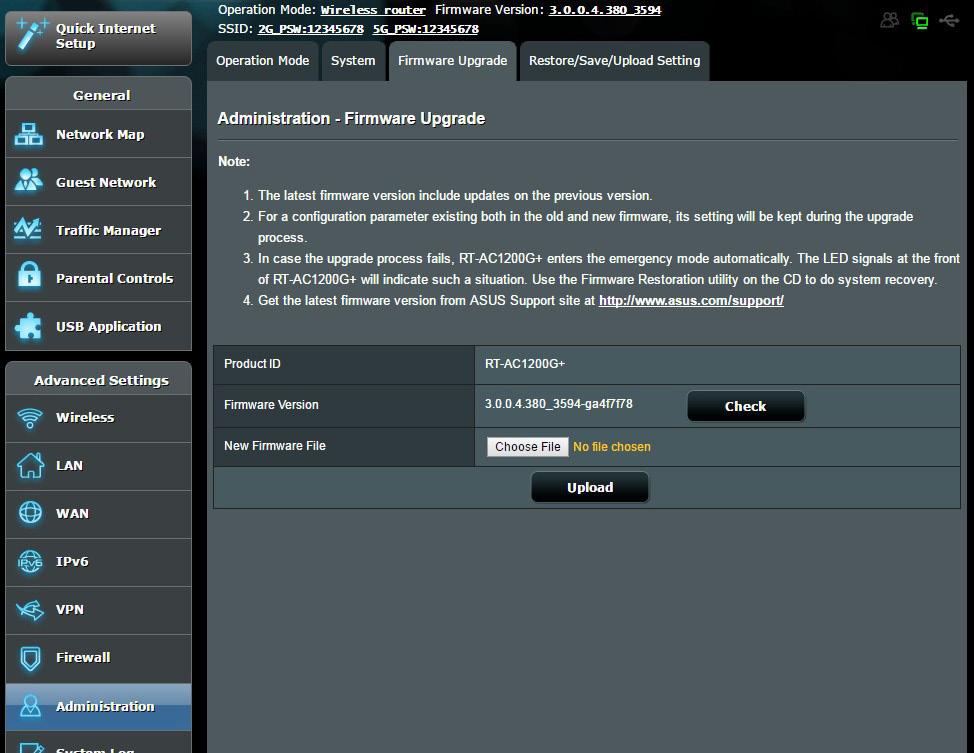Click the 'Administration - Firmware Upgrade' heading
This screenshot has width=974, height=753.
click(351, 119)
